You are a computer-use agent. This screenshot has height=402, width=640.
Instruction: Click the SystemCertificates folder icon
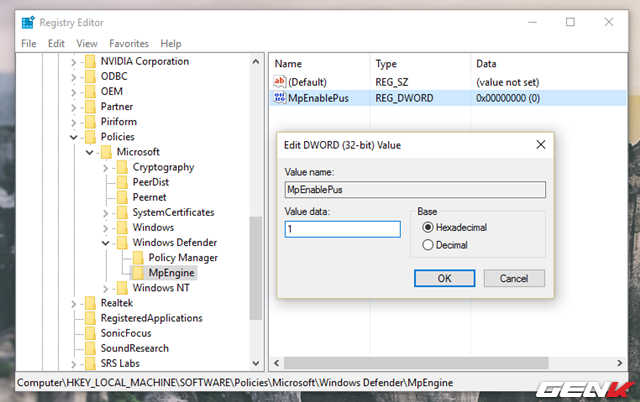[x=122, y=212]
